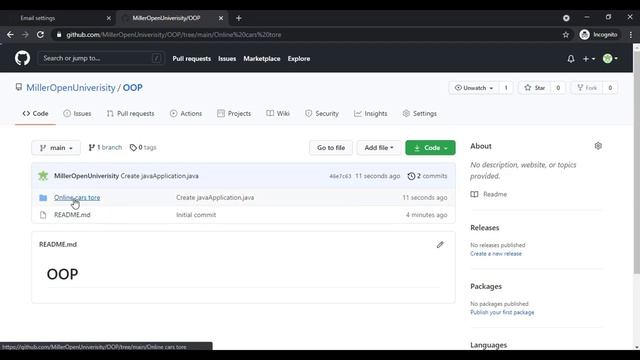Click the MillerOpenUniverisity owner link

point(71,88)
